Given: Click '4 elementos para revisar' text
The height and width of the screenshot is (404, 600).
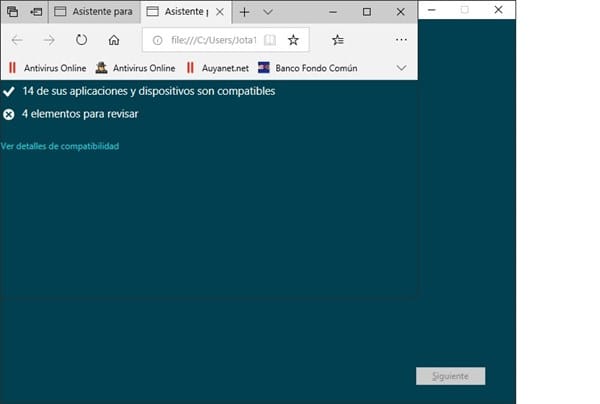Looking at the screenshot, I should pyautogui.click(x=80, y=114).
